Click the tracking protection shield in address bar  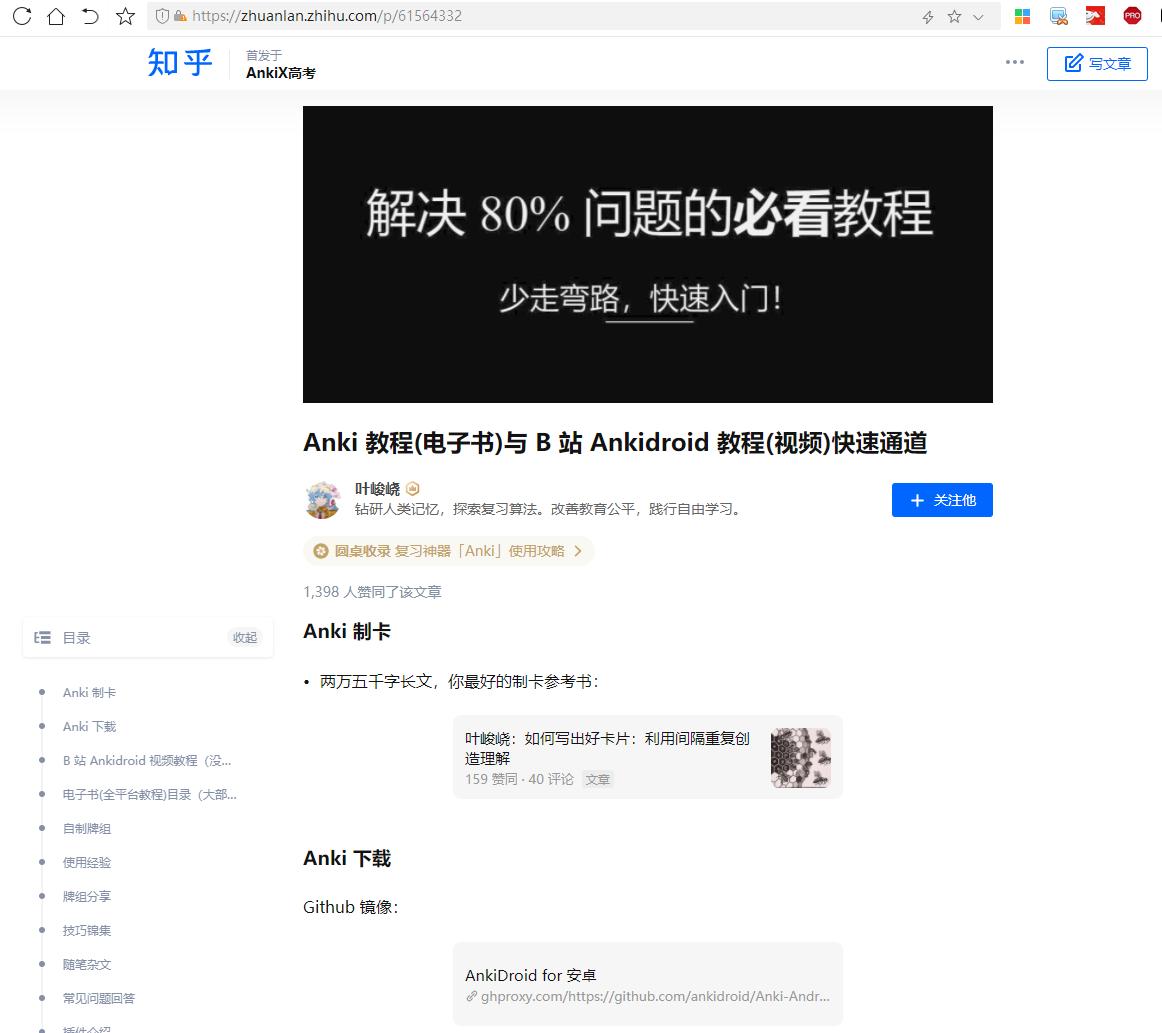coord(162,15)
